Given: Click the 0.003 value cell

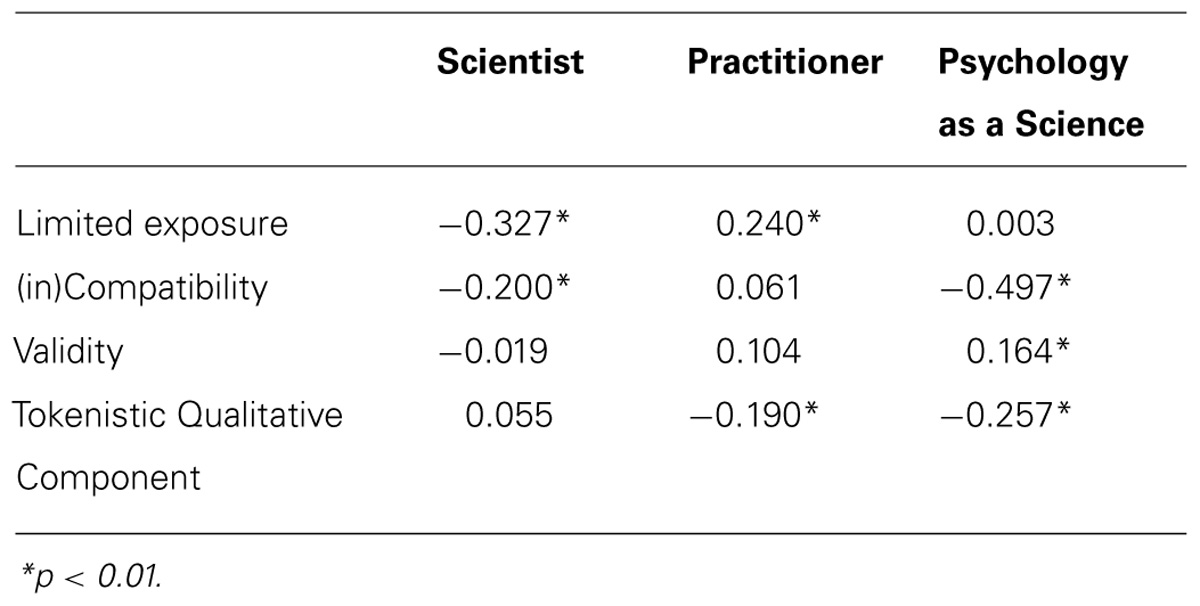Looking at the screenshot, I should click(1010, 224).
